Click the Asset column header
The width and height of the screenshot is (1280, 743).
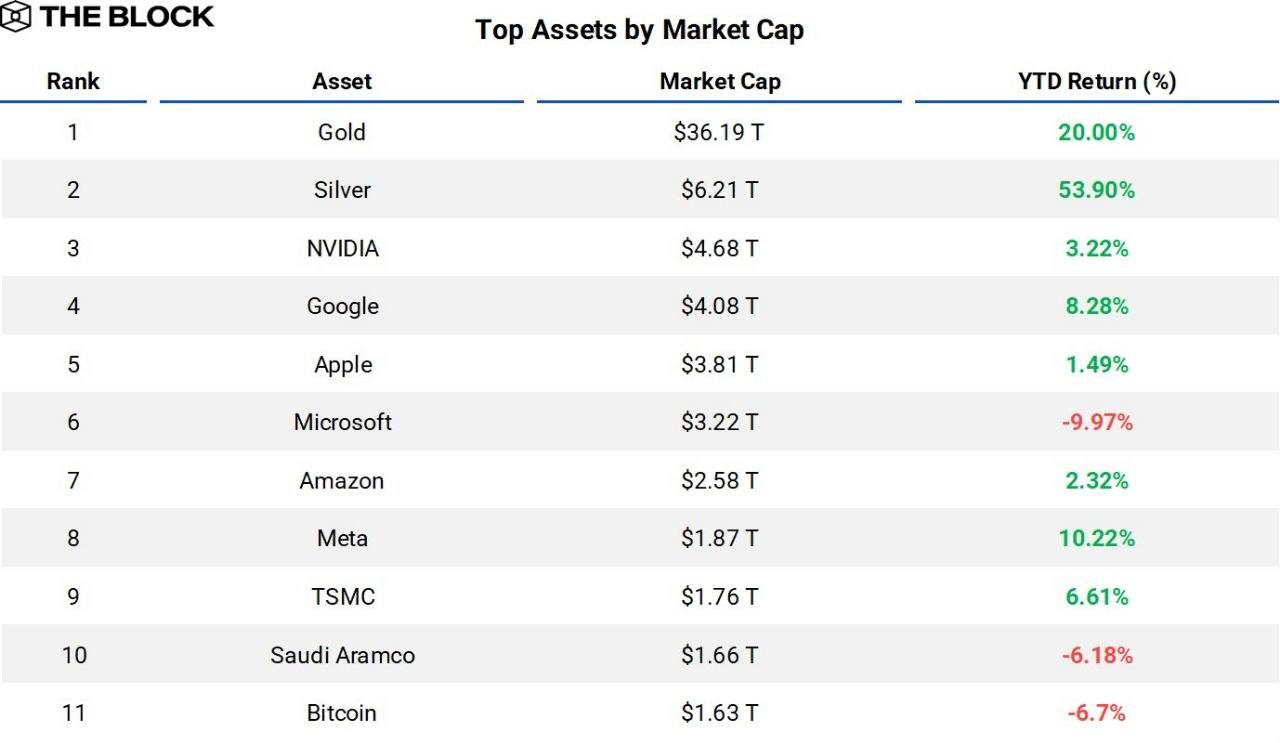(x=342, y=82)
